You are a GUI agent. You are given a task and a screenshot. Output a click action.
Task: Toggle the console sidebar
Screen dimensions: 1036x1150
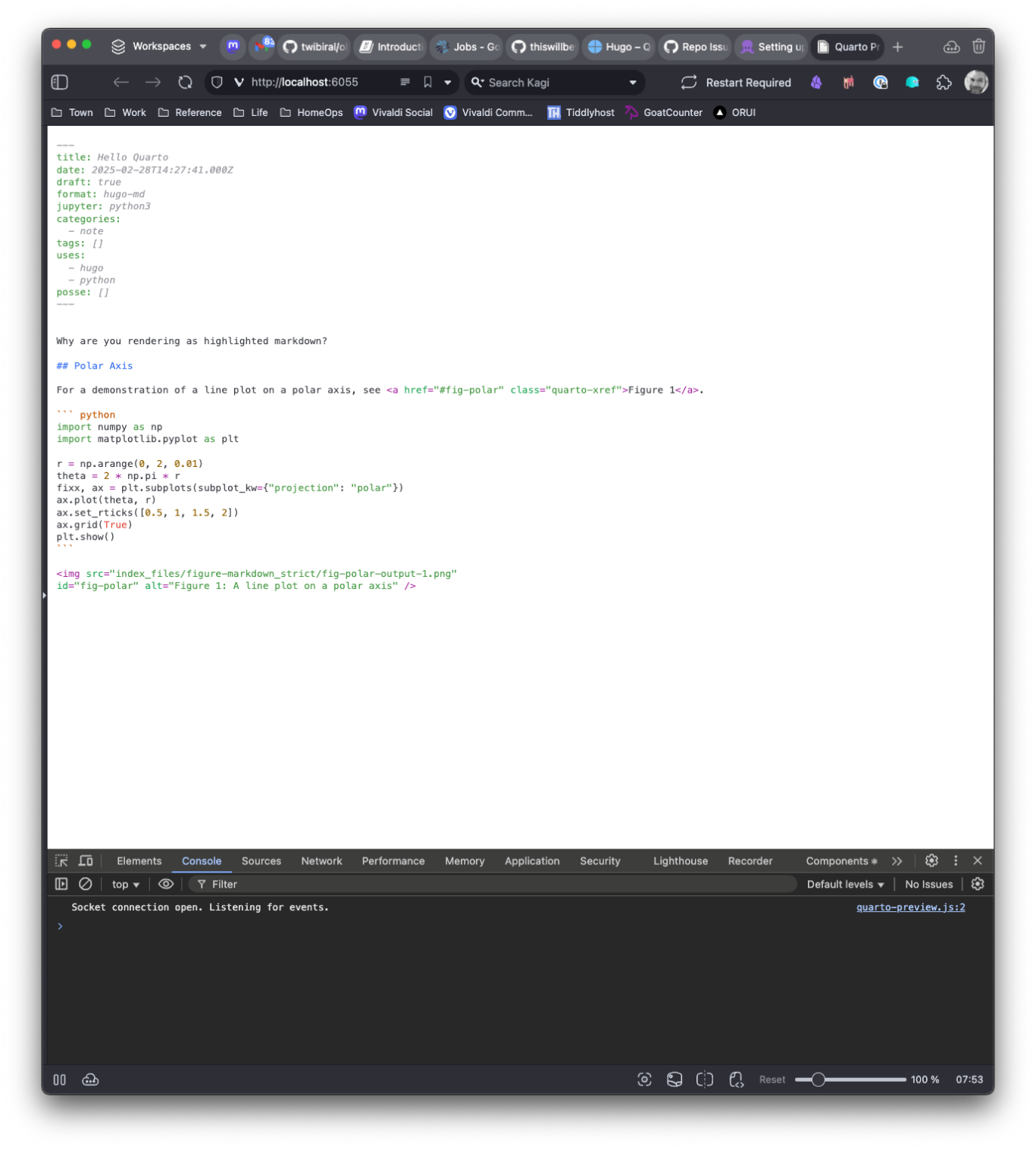pyautogui.click(x=61, y=885)
